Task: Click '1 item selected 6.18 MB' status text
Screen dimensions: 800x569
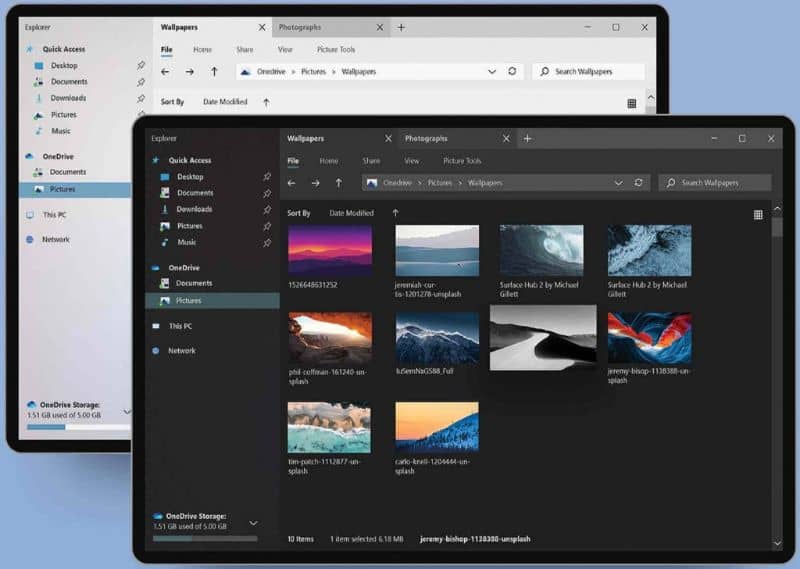Action: pos(366,539)
